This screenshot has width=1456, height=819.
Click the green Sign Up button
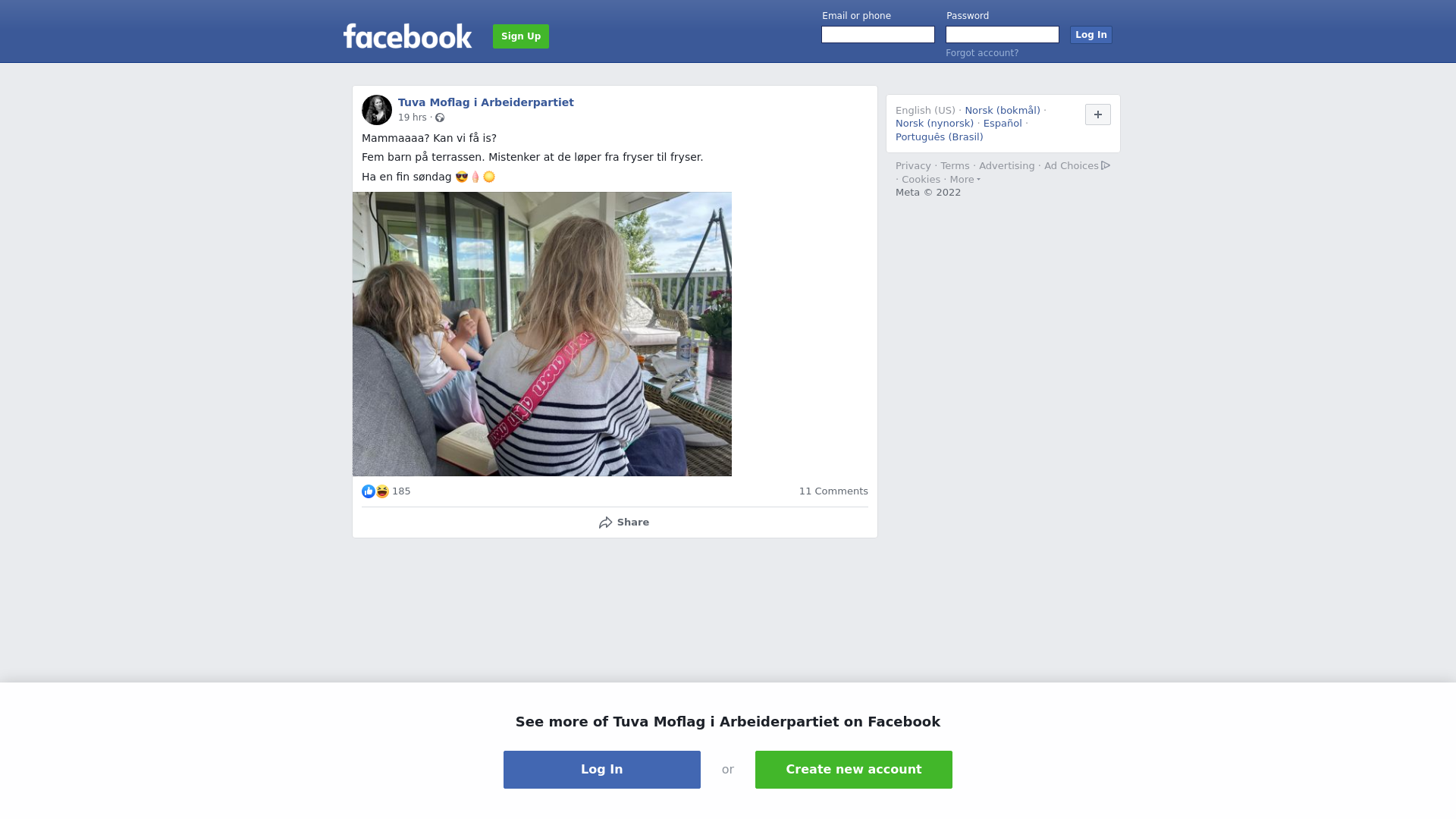(x=521, y=36)
